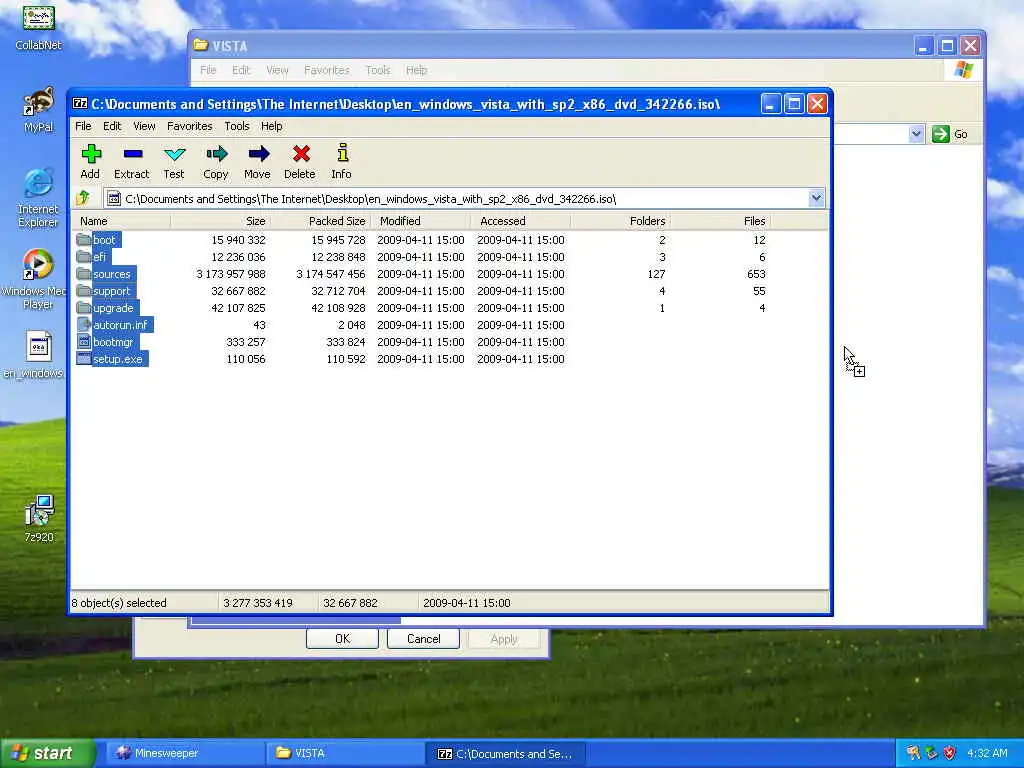Screen dimensions: 1024x768
Task: Open the File menu in 7-Zip
Action: (x=83, y=126)
